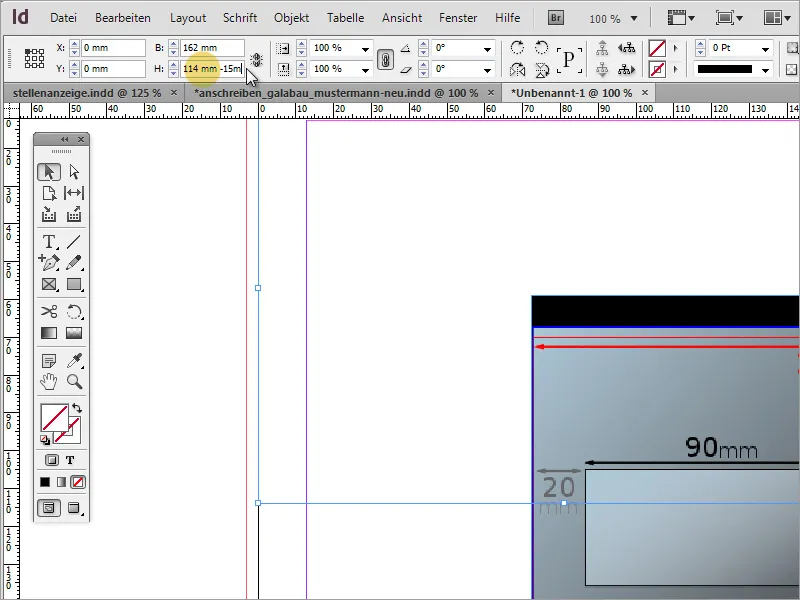Screen dimensions: 800x600
Task: Select the Gap tool
Action: coord(74,193)
